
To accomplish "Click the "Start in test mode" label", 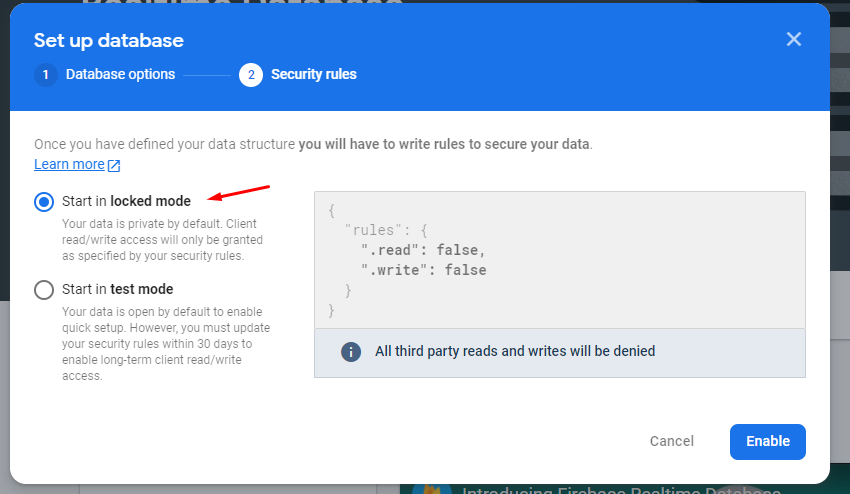I will [x=117, y=290].
